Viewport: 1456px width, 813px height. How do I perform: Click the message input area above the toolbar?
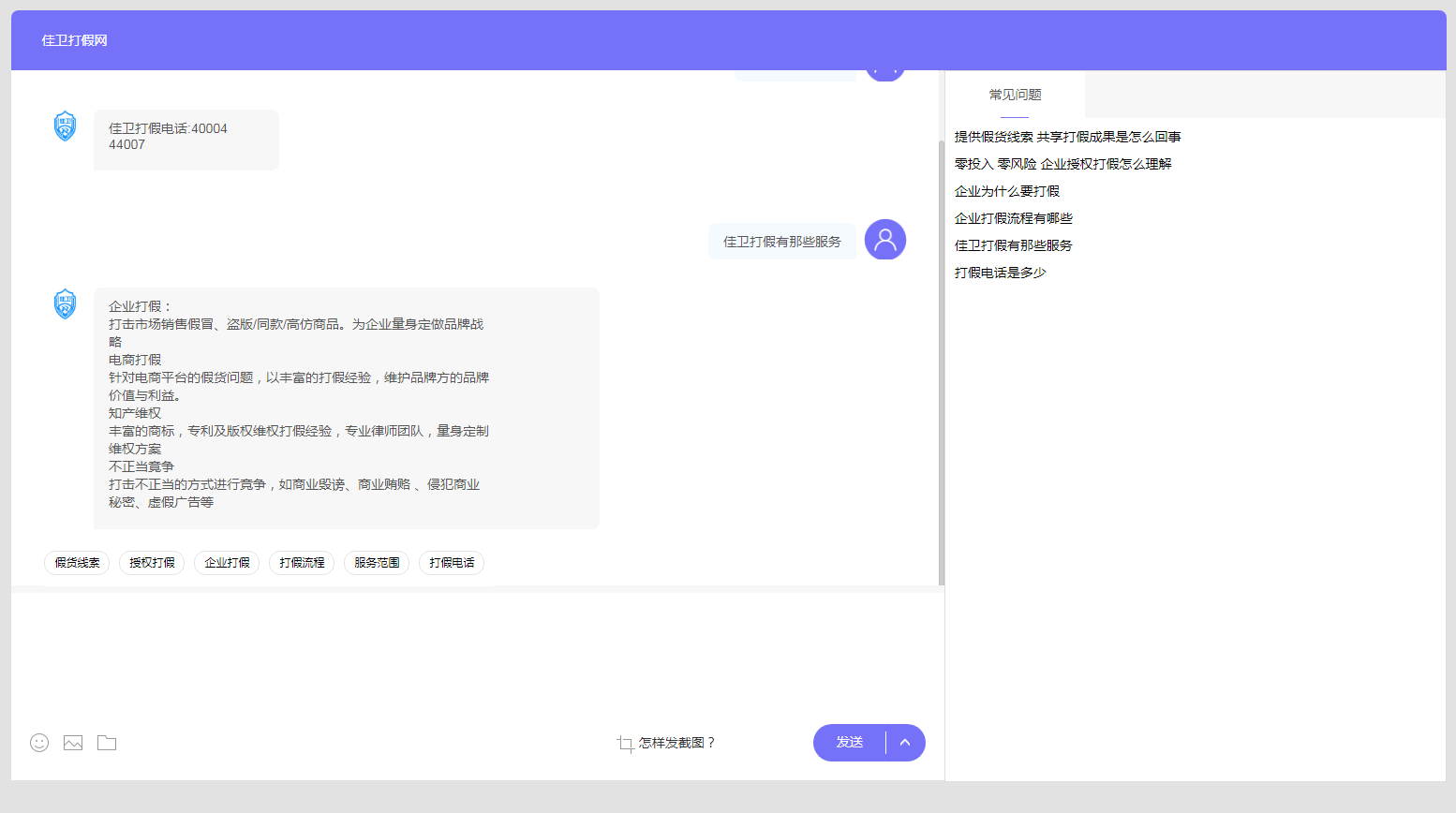pos(468,656)
